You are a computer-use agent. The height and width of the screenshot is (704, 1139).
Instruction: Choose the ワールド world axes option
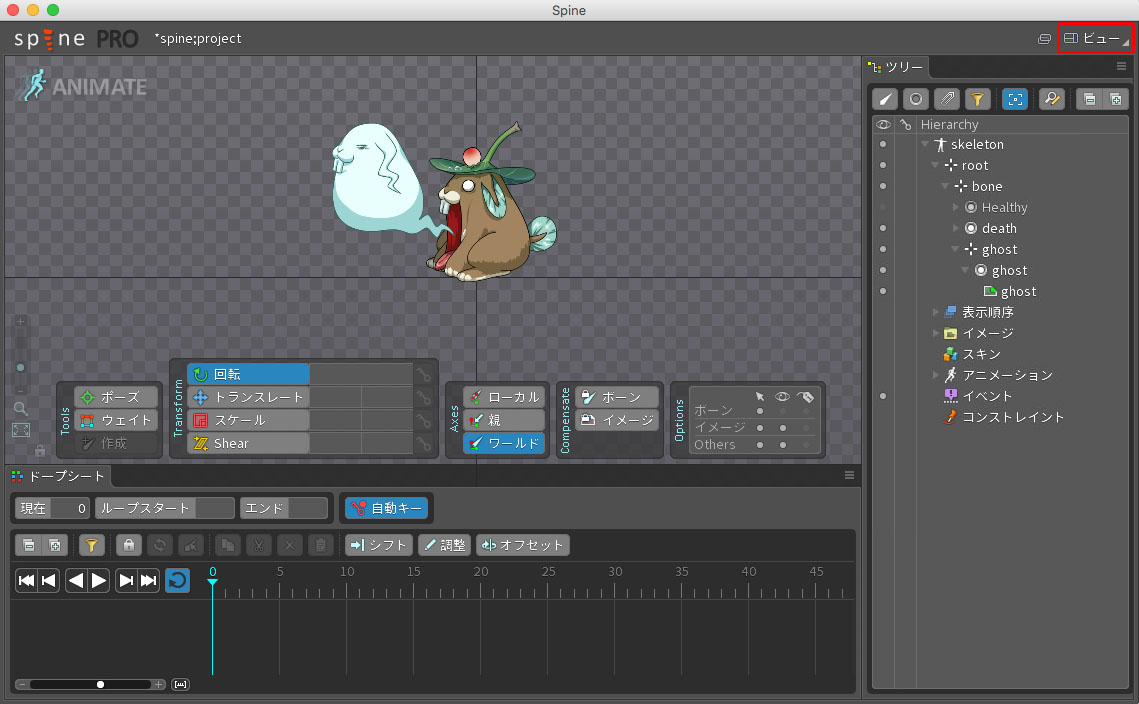(x=504, y=443)
